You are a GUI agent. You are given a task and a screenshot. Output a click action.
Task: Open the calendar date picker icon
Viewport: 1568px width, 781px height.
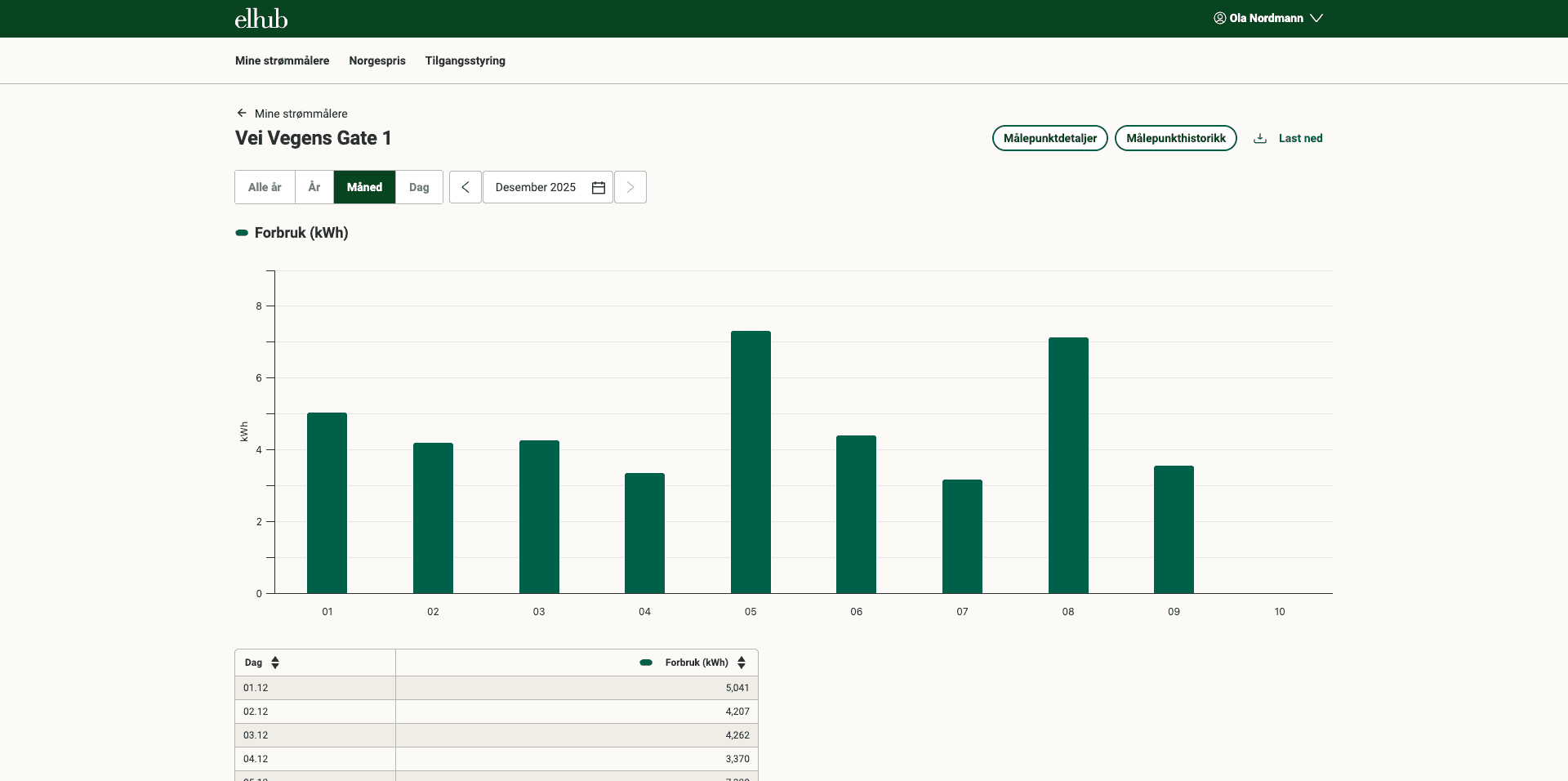599,187
